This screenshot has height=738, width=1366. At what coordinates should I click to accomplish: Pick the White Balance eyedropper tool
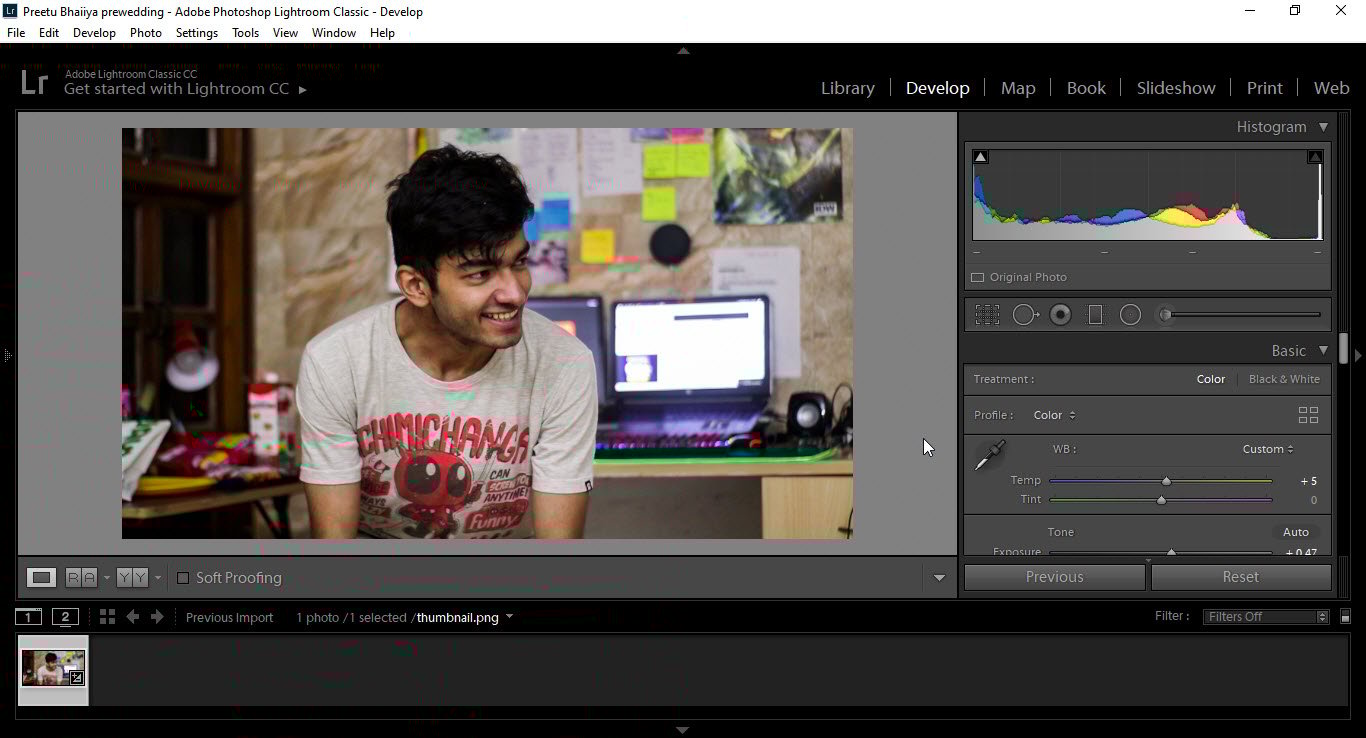tap(990, 455)
